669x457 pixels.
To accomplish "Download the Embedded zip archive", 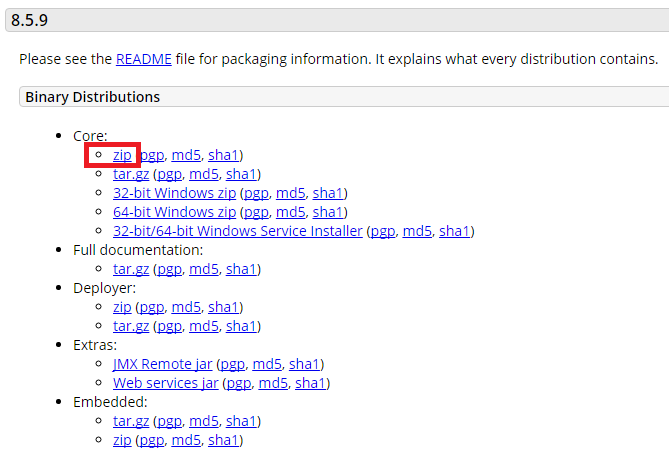I will (x=122, y=440).
